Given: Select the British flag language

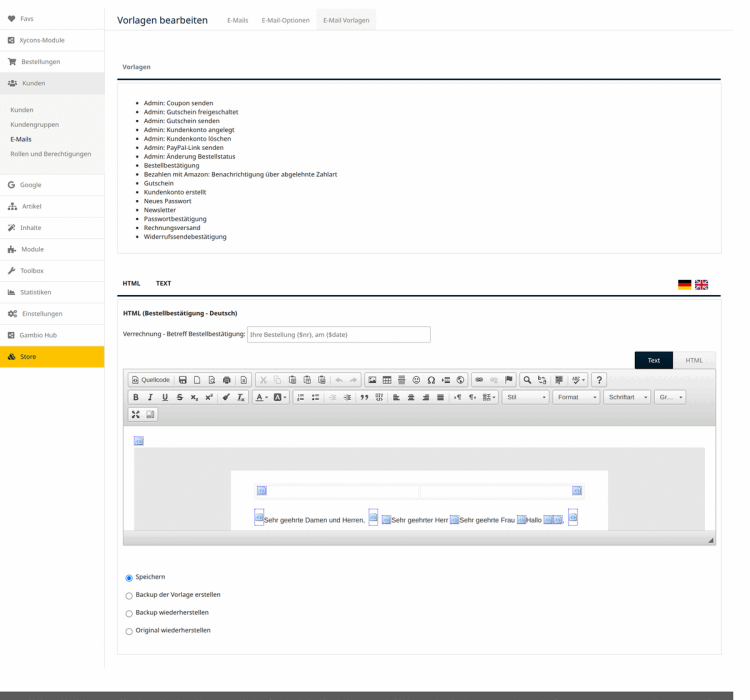Looking at the screenshot, I should coord(701,285).
